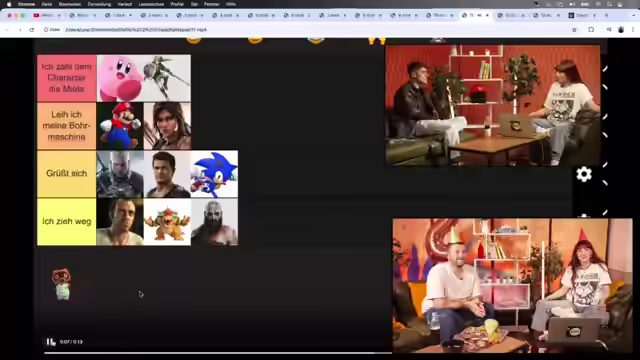Click 'Leih ich meine Bohrmaschine' tier label
640x360 pixels.
[x=67, y=126]
